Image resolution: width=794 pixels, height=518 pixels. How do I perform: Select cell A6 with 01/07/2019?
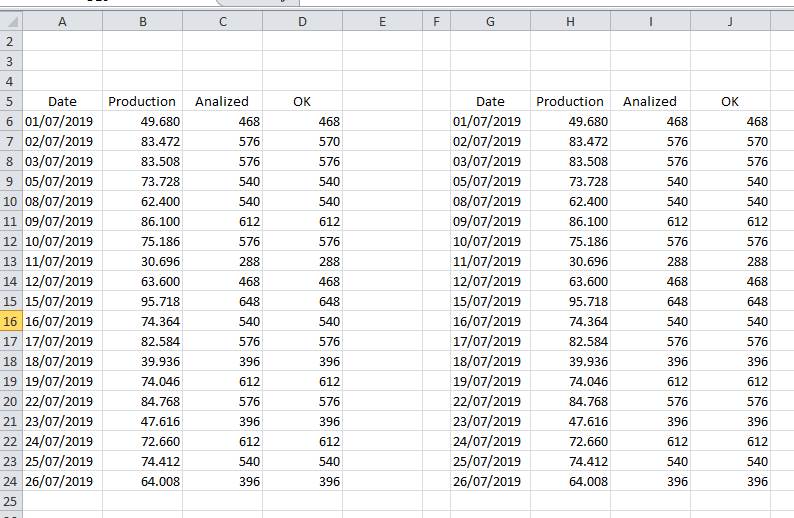[x=62, y=121]
